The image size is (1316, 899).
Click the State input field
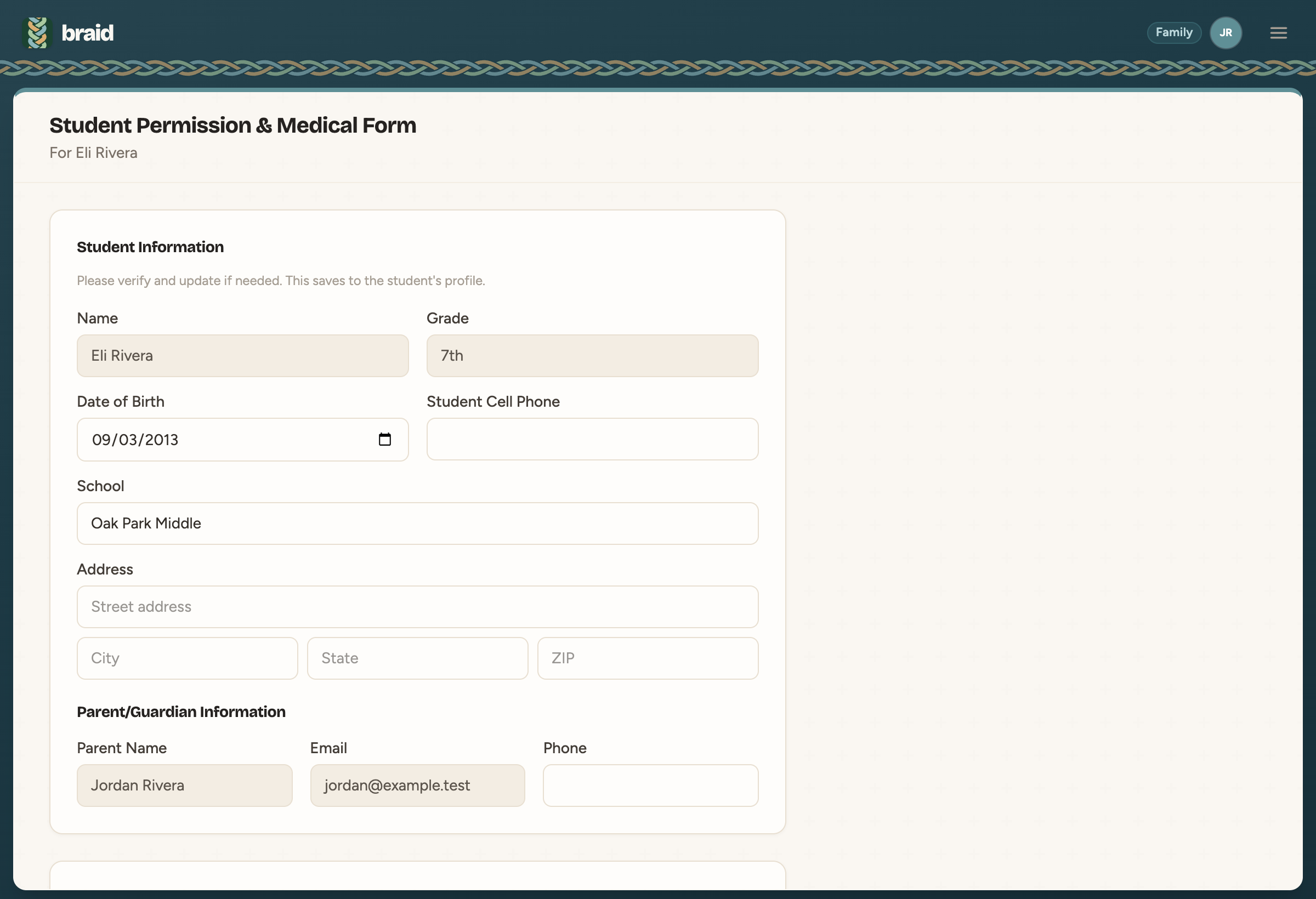tap(417, 658)
